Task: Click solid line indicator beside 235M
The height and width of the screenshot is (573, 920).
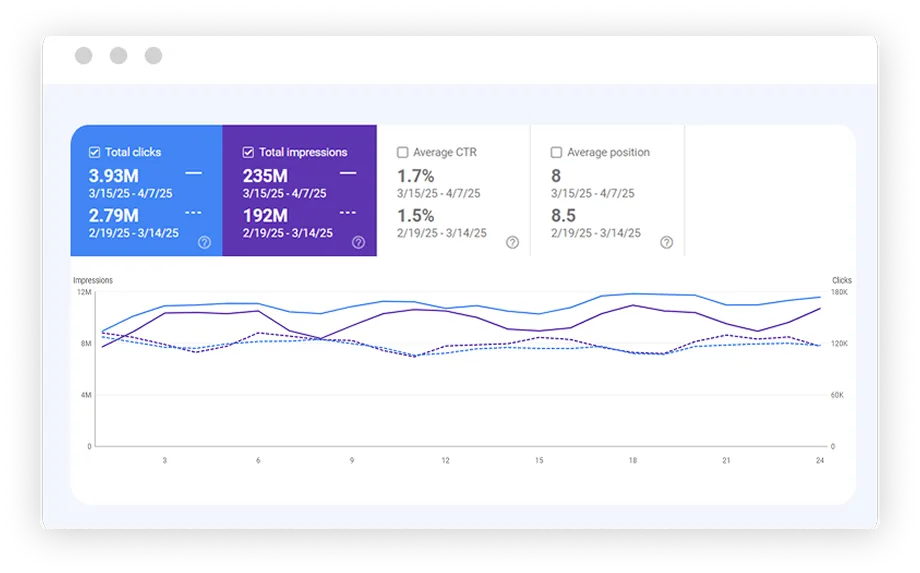Action: click(x=347, y=174)
